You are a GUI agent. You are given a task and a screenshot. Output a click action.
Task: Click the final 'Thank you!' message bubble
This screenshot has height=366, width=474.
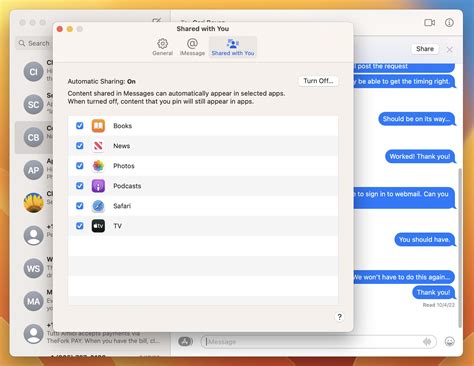coord(433,292)
